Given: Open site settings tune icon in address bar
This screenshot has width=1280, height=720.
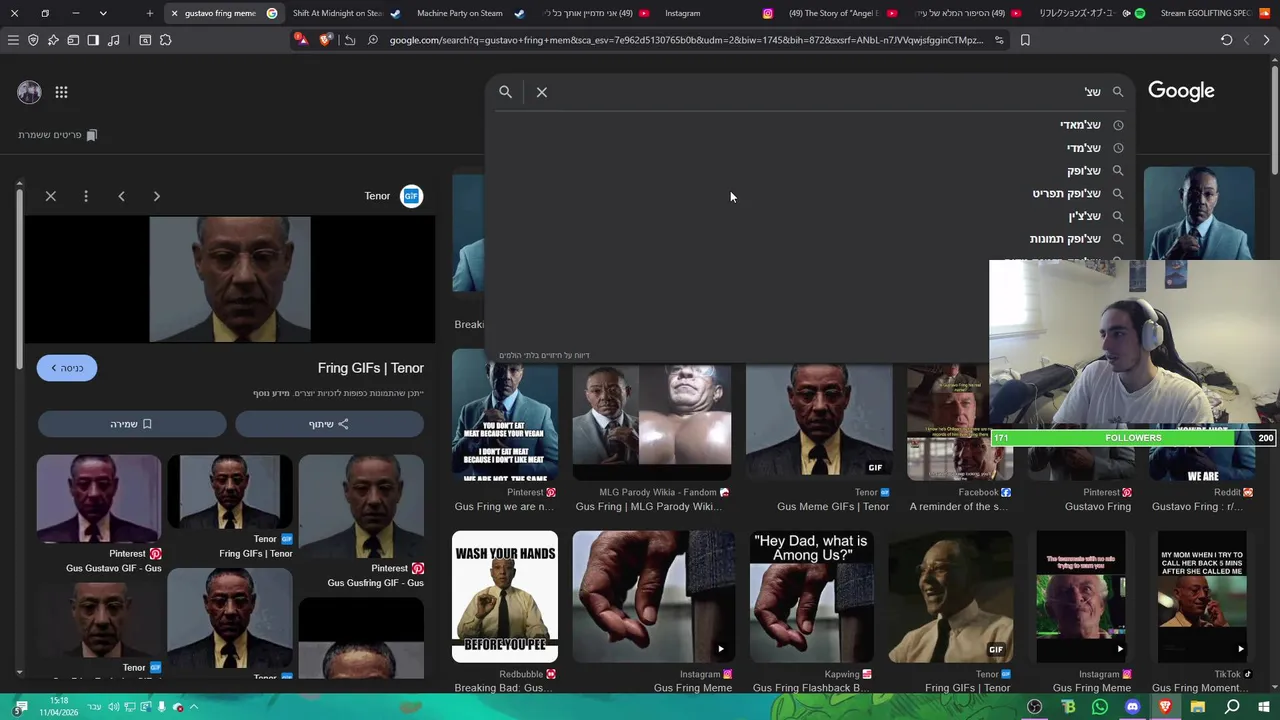Looking at the screenshot, I should [x=999, y=40].
